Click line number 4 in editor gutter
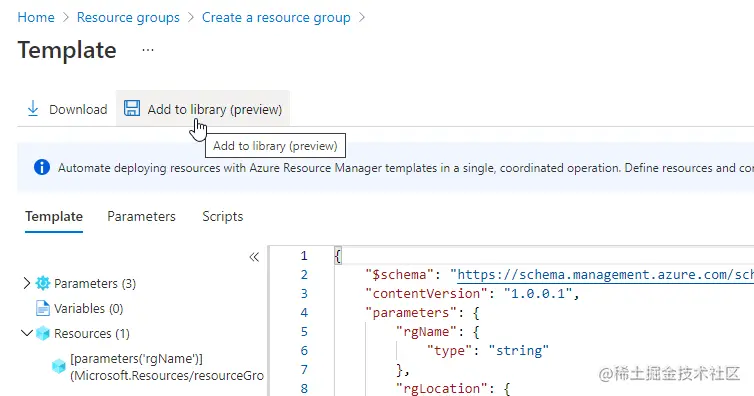This screenshot has height=396, width=754. (304, 312)
